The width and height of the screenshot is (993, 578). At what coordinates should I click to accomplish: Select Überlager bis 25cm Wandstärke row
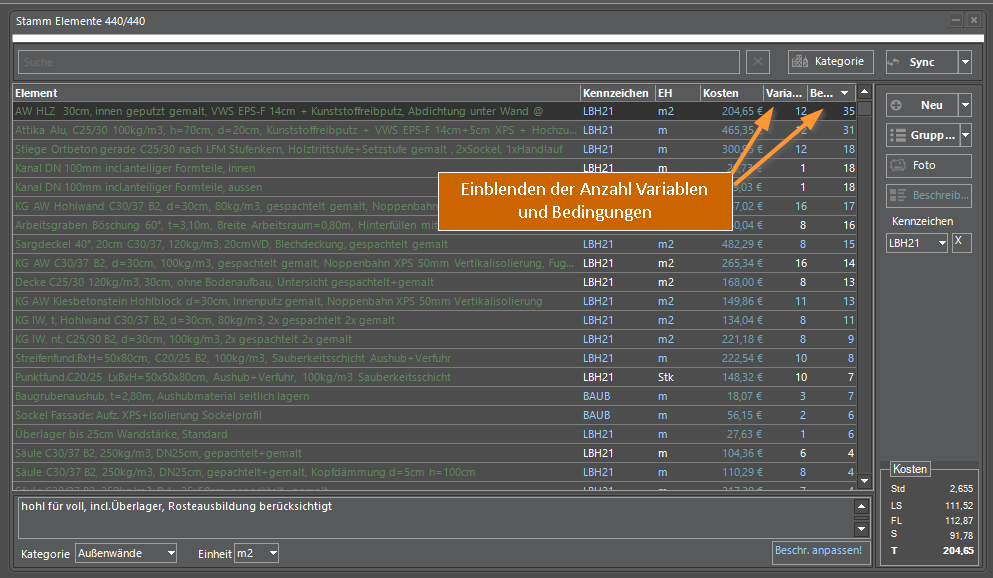(x=434, y=434)
